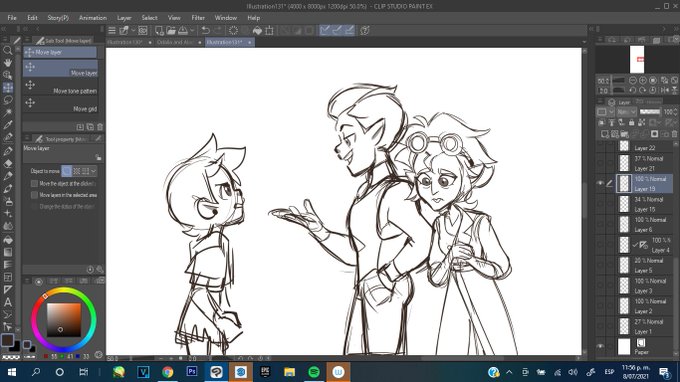Image resolution: width=680 pixels, height=382 pixels.
Task: Select Layer 5 in layer list
Action: click(x=645, y=265)
